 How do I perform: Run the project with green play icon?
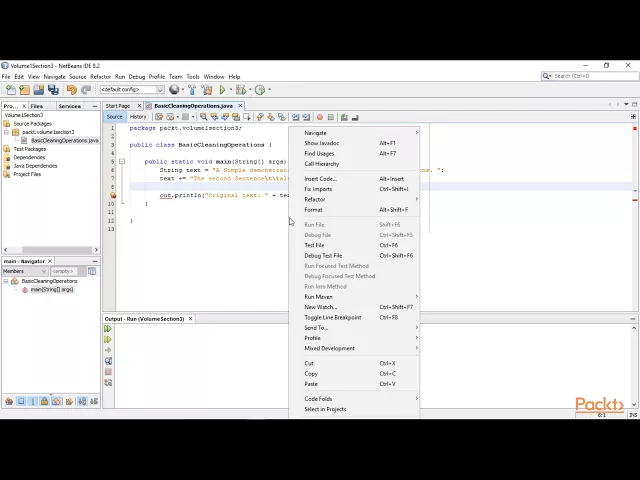pos(222,89)
